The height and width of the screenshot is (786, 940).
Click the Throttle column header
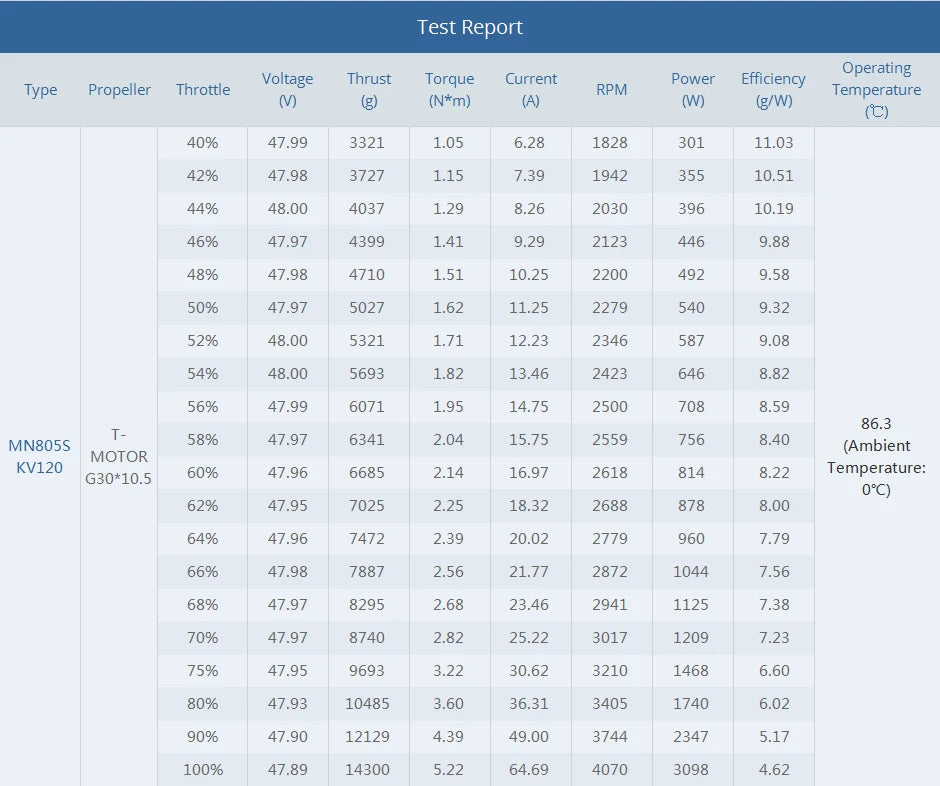click(203, 90)
